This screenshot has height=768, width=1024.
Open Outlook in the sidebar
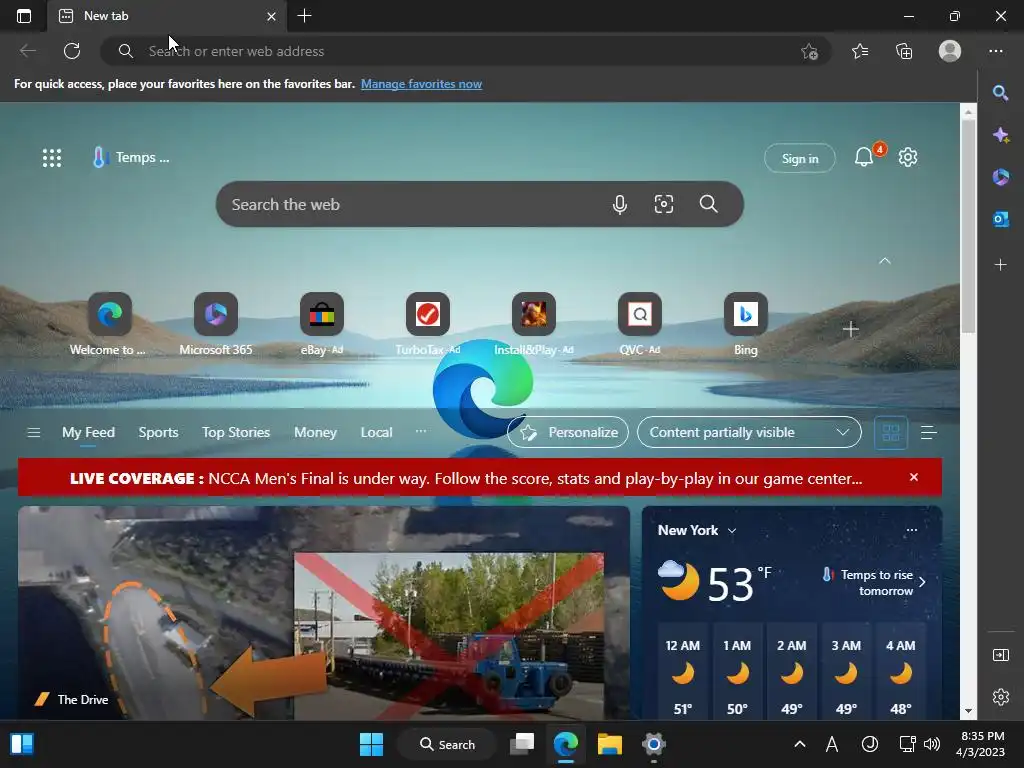[x=1000, y=219]
